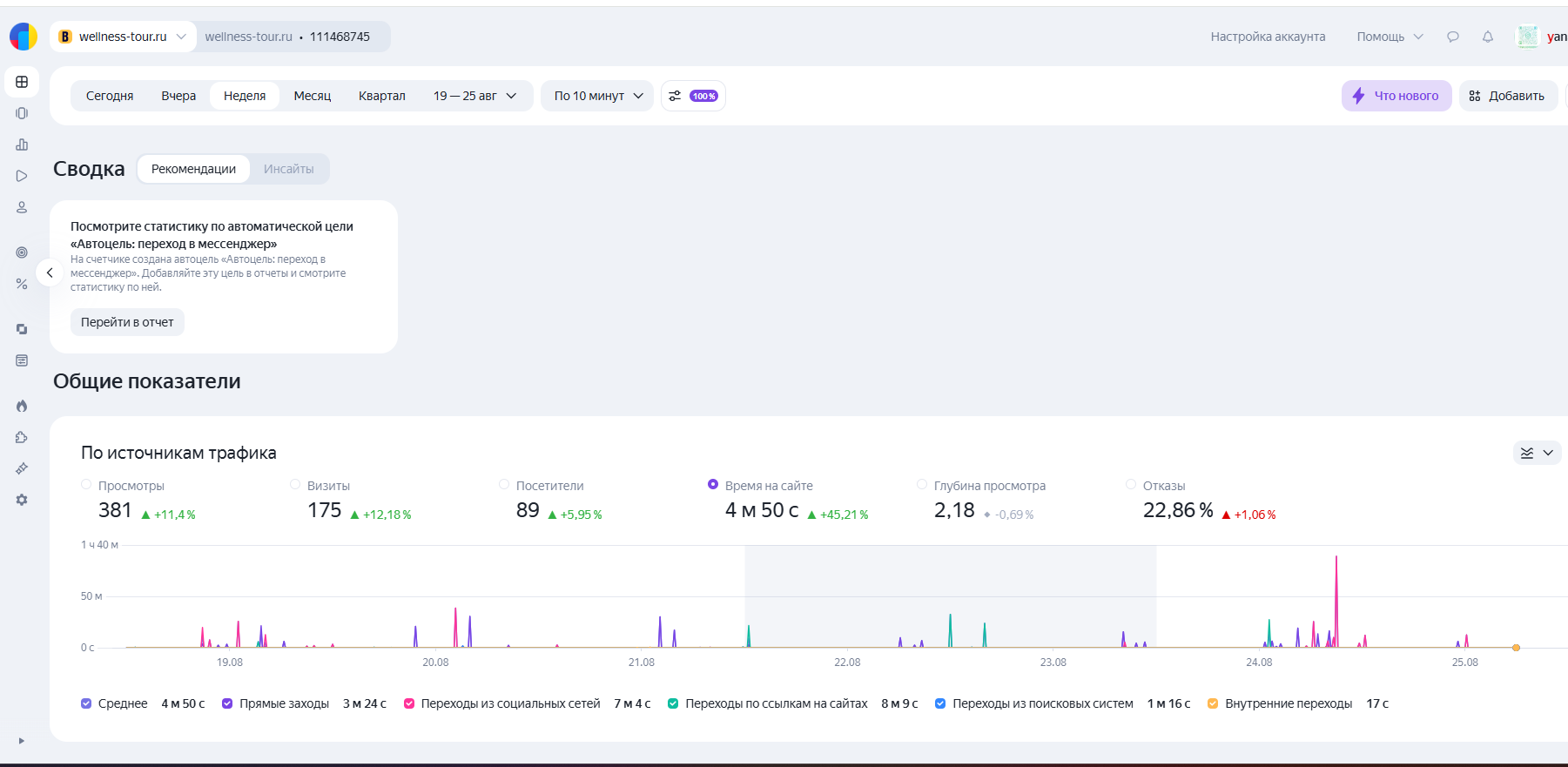
Task: Toggle the 'Прямые заходы' legend checkbox
Action: (227, 703)
